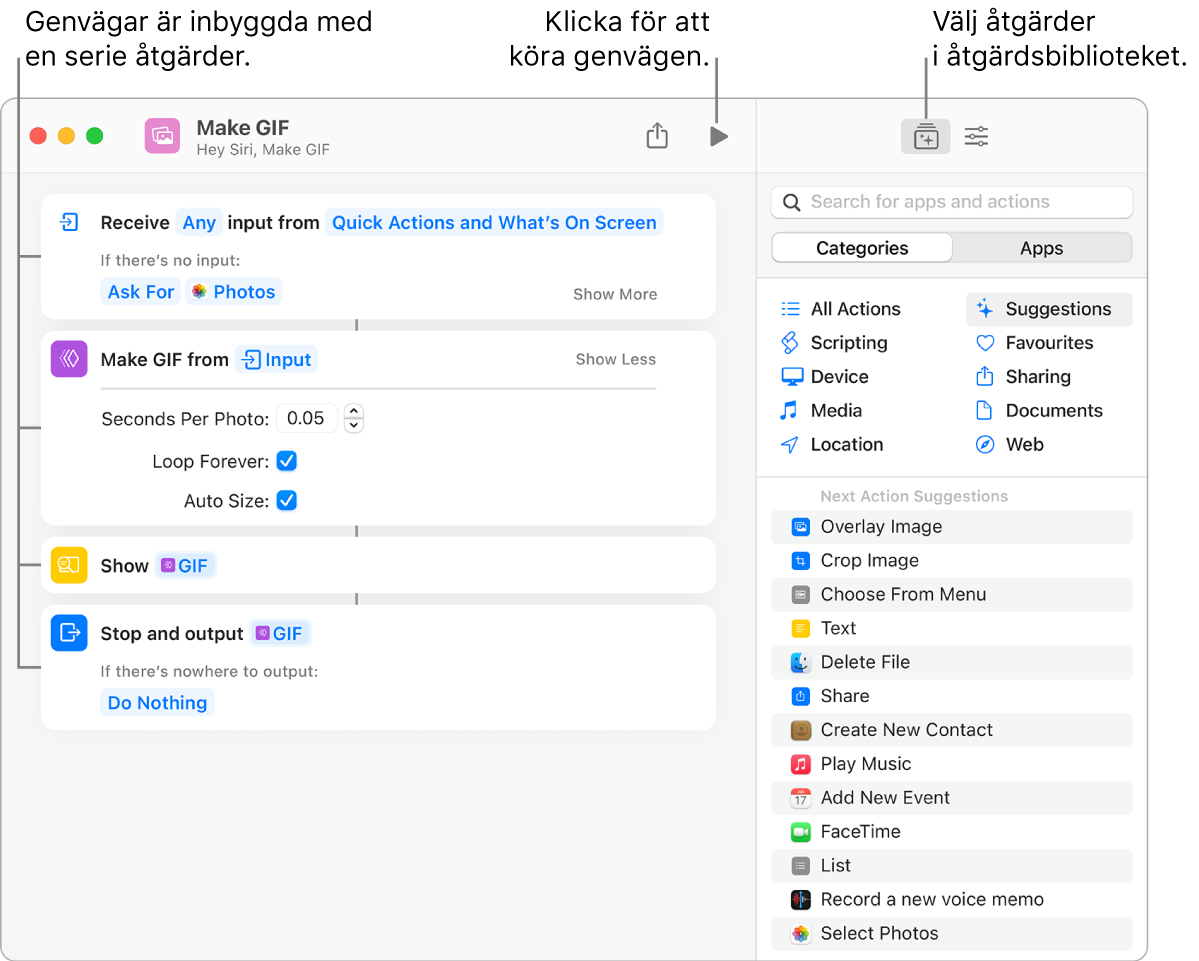Open the All Actions category
The height and width of the screenshot is (961, 1199).
(x=840, y=309)
